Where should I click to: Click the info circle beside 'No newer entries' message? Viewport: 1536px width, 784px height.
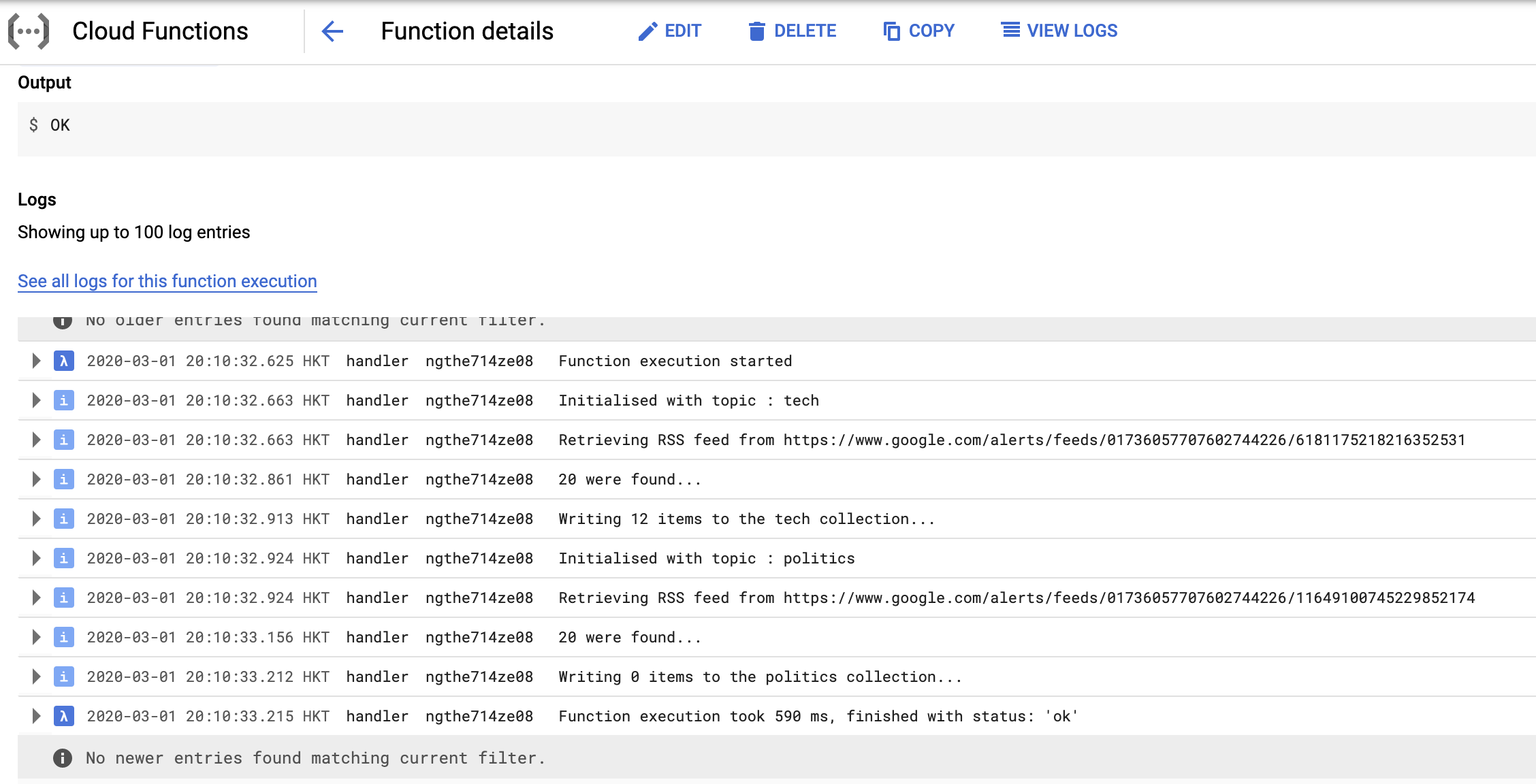click(x=63, y=758)
